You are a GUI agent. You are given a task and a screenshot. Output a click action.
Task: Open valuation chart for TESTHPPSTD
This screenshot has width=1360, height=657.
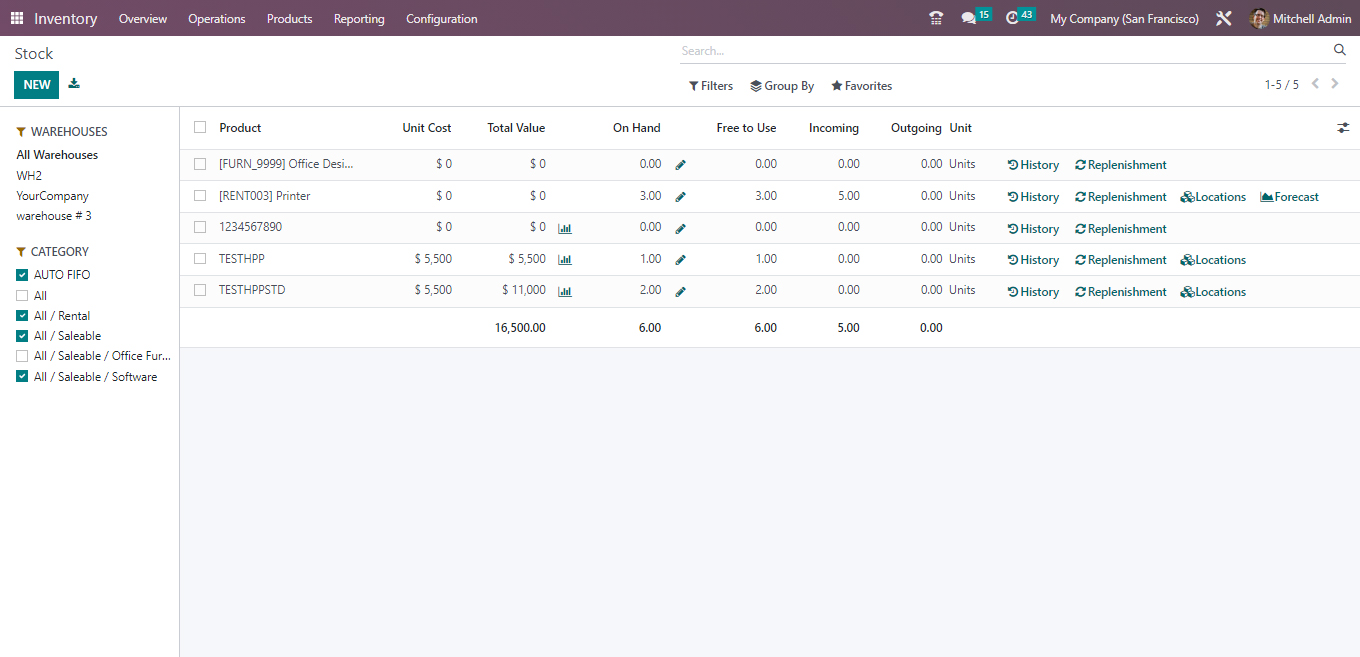click(x=565, y=290)
